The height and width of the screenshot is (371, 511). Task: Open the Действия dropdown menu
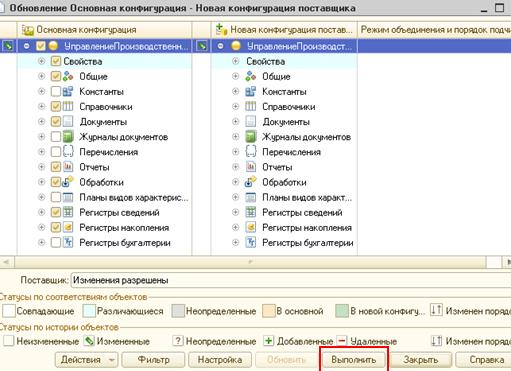[87, 360]
